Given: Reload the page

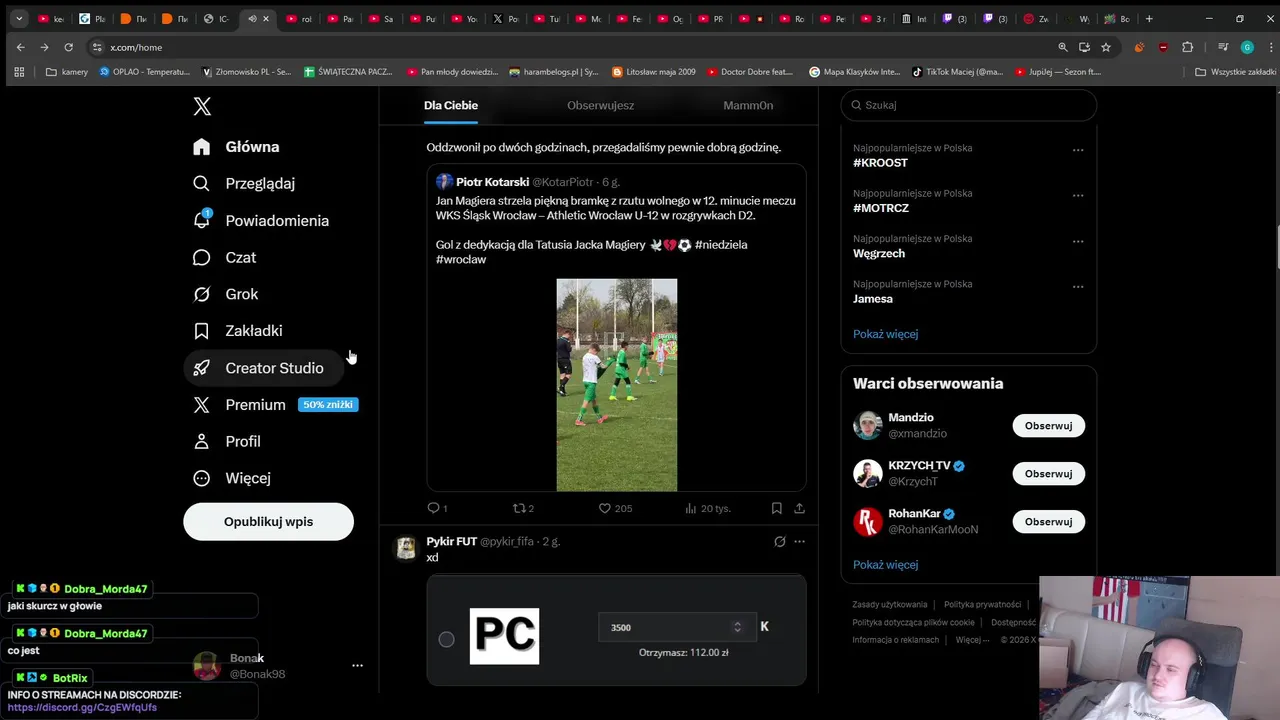Looking at the screenshot, I should point(68,47).
